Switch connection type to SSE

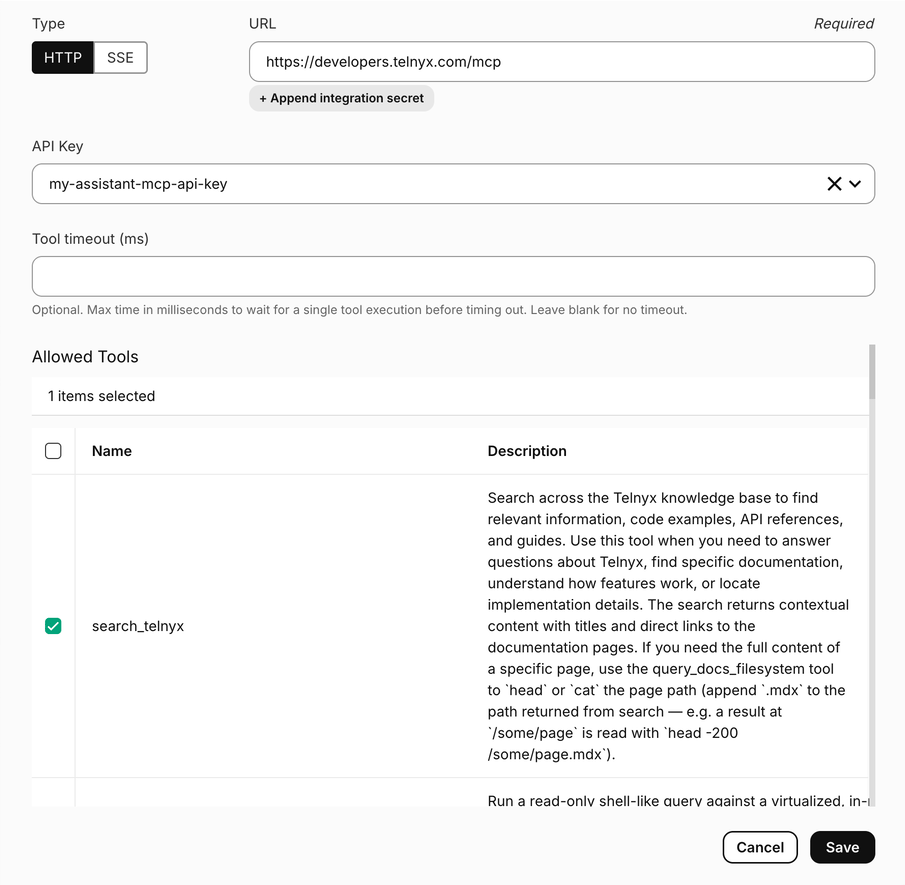pyautogui.click(x=120, y=58)
